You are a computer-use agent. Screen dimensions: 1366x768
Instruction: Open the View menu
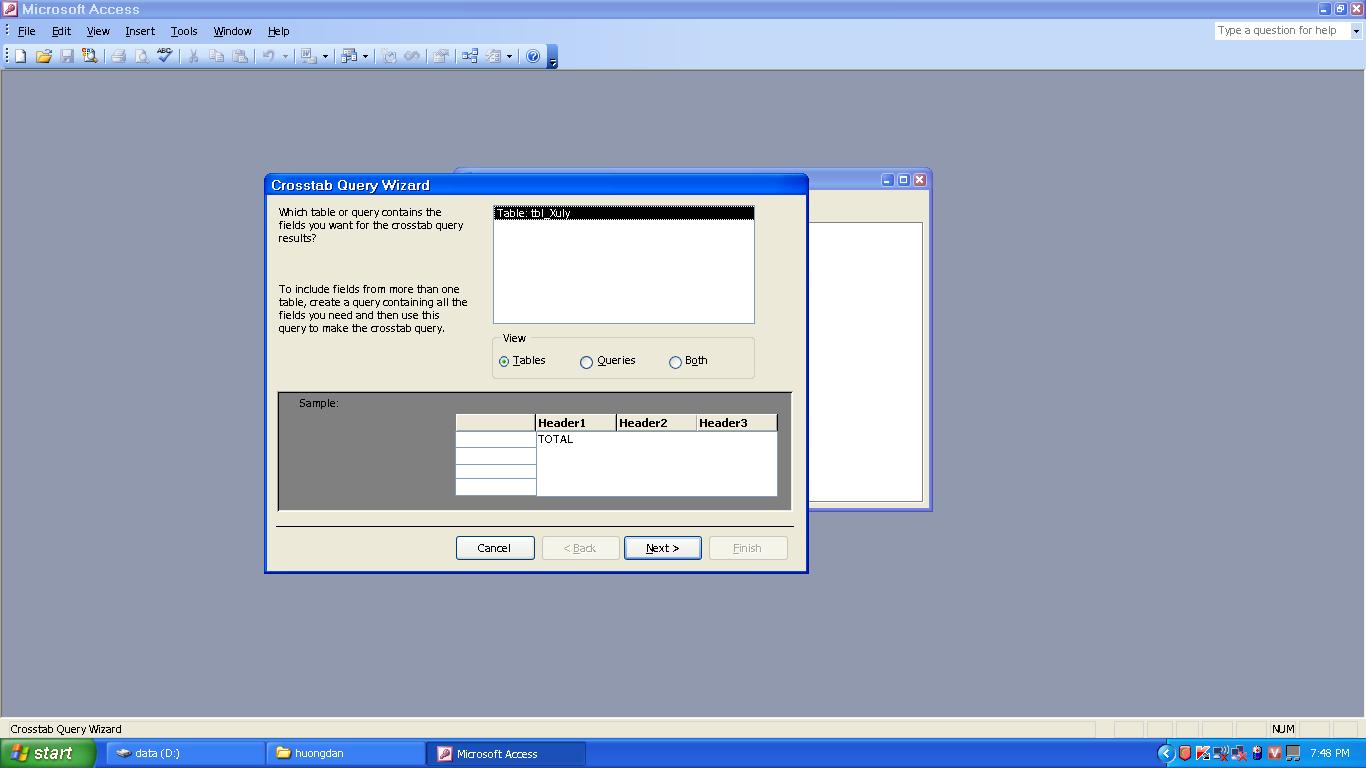pyautogui.click(x=98, y=31)
